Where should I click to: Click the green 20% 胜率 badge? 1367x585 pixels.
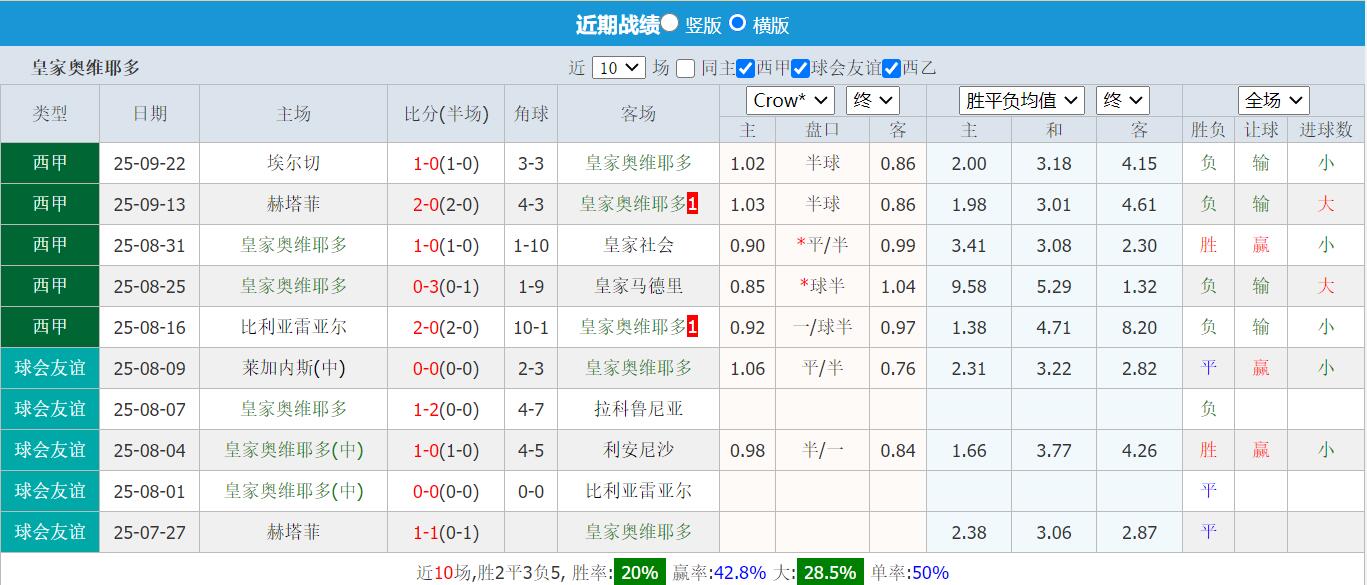tap(638, 571)
